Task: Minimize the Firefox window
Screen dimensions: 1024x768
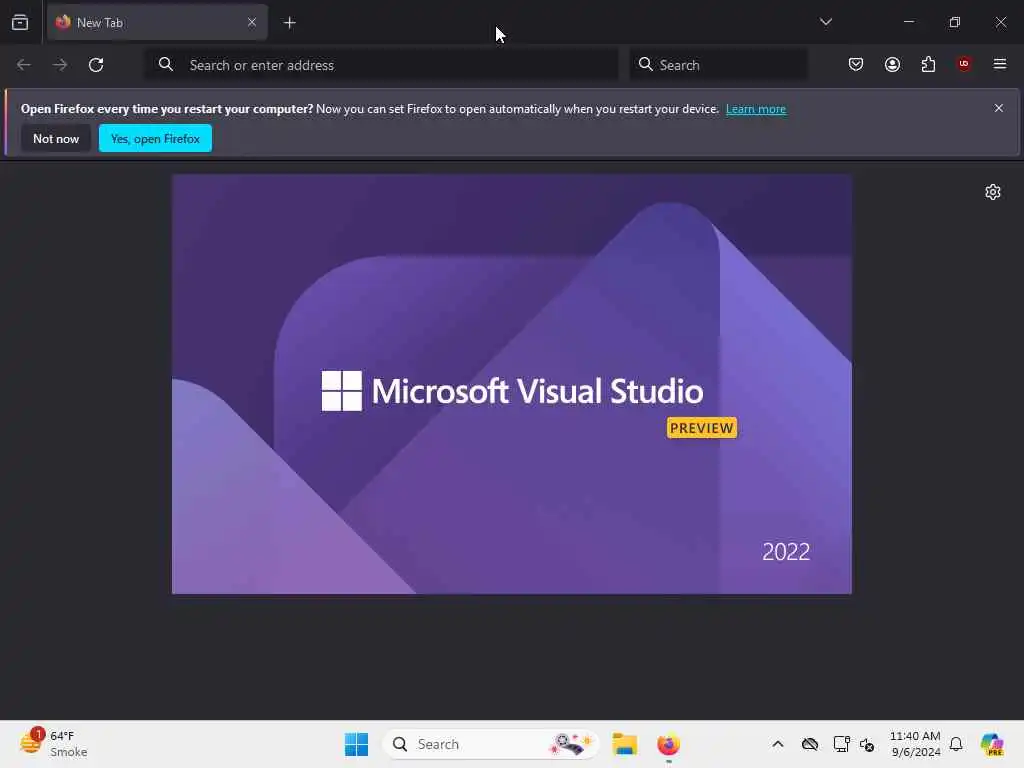Action: click(x=908, y=22)
